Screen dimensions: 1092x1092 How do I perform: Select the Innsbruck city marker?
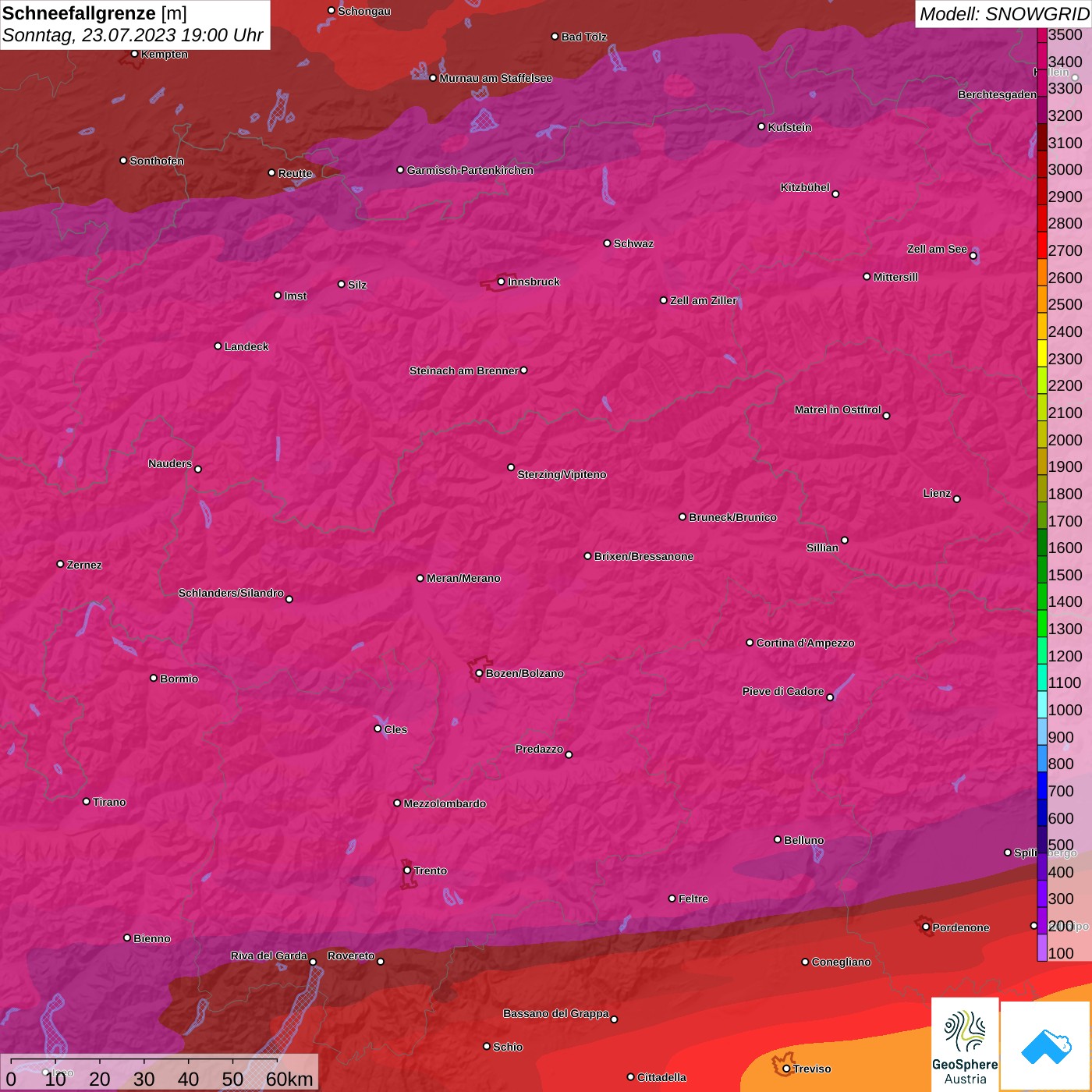pyautogui.click(x=501, y=282)
